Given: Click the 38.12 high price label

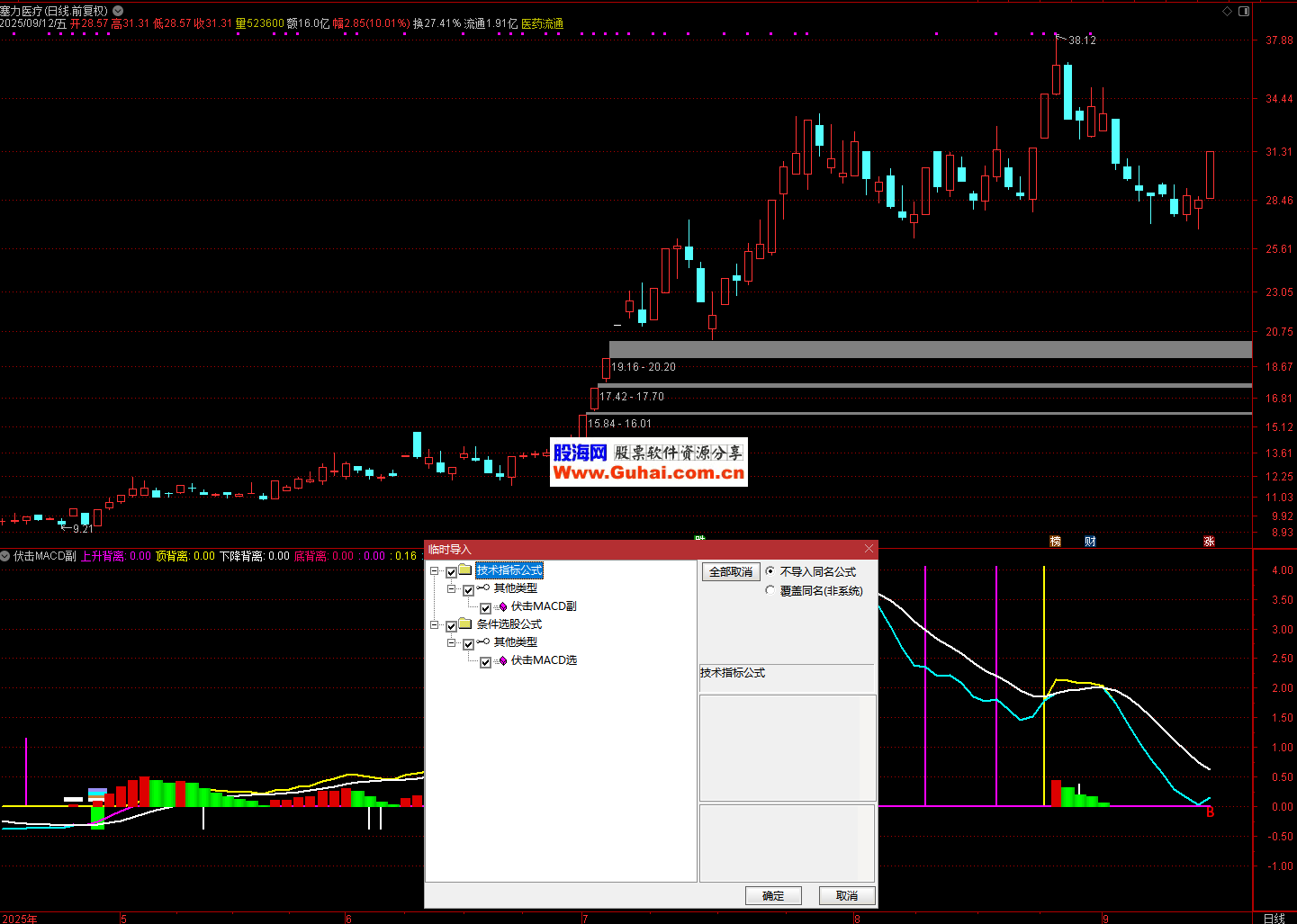Looking at the screenshot, I should pyautogui.click(x=1082, y=40).
